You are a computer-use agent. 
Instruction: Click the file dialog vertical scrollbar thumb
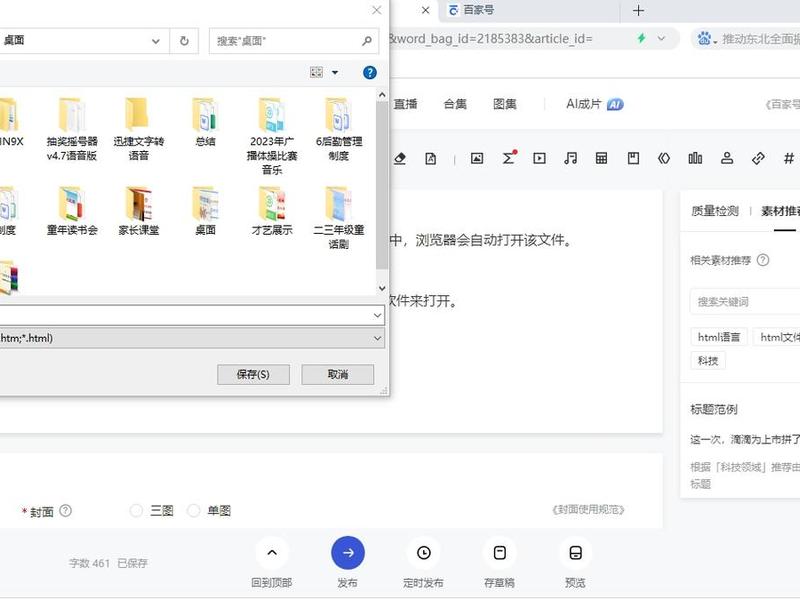(x=382, y=186)
